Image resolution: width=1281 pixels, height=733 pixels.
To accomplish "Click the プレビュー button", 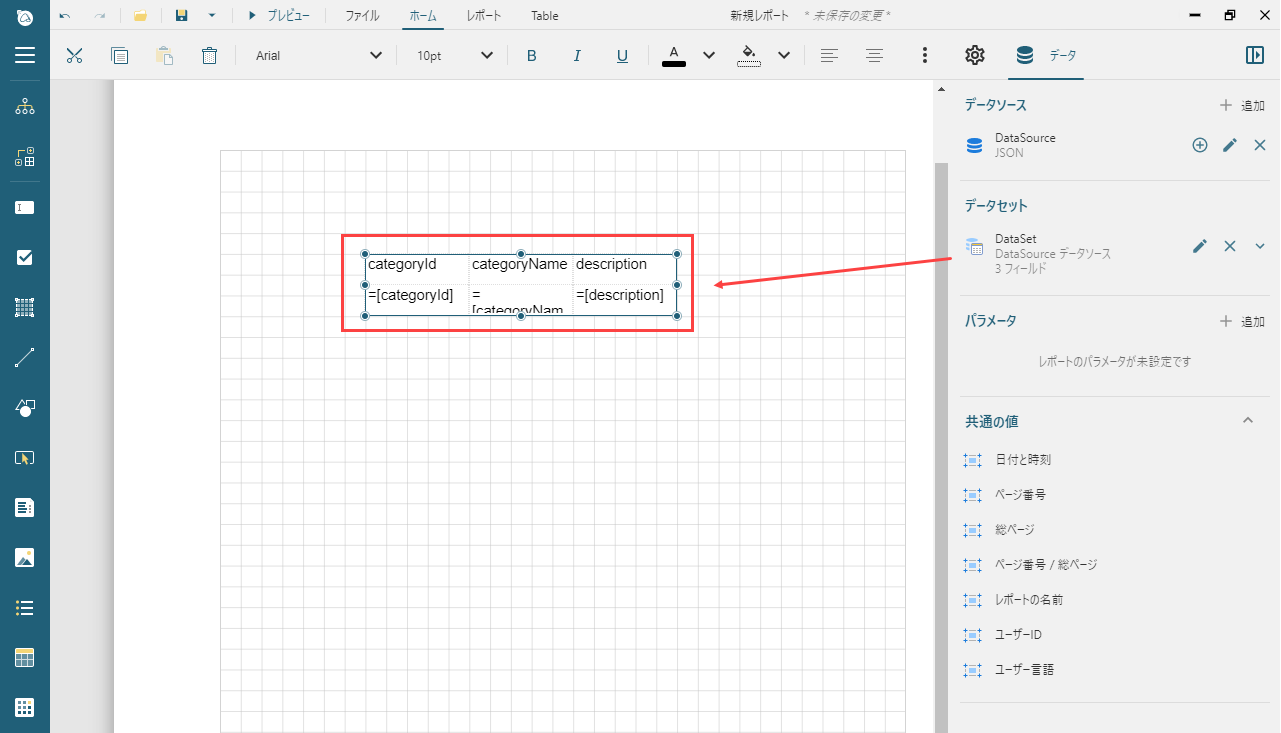I will coord(278,16).
